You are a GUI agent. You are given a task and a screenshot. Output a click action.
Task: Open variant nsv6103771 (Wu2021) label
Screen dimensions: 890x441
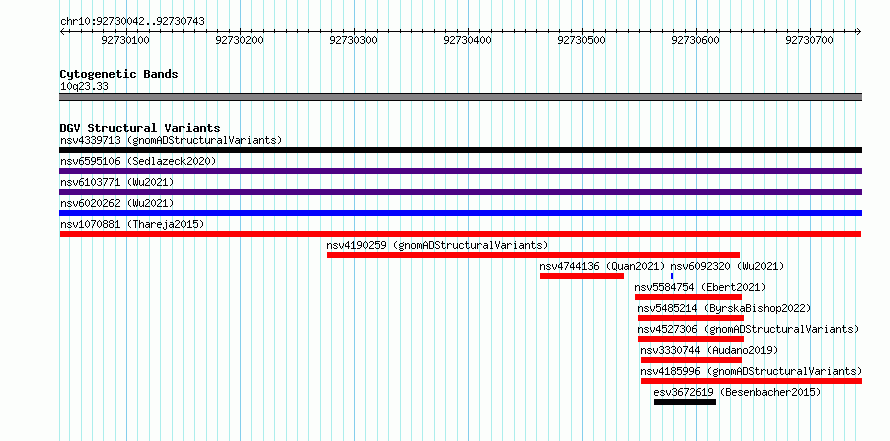tap(117, 182)
